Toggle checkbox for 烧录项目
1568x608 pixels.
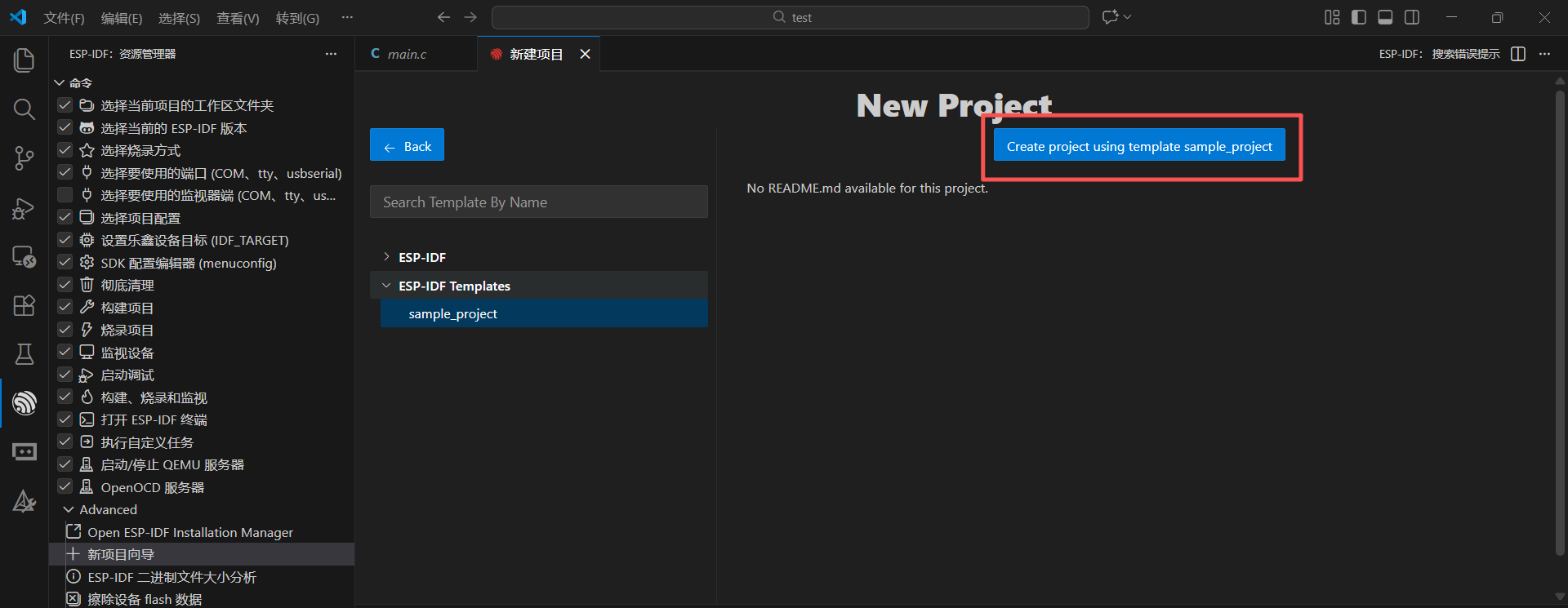tap(65, 330)
